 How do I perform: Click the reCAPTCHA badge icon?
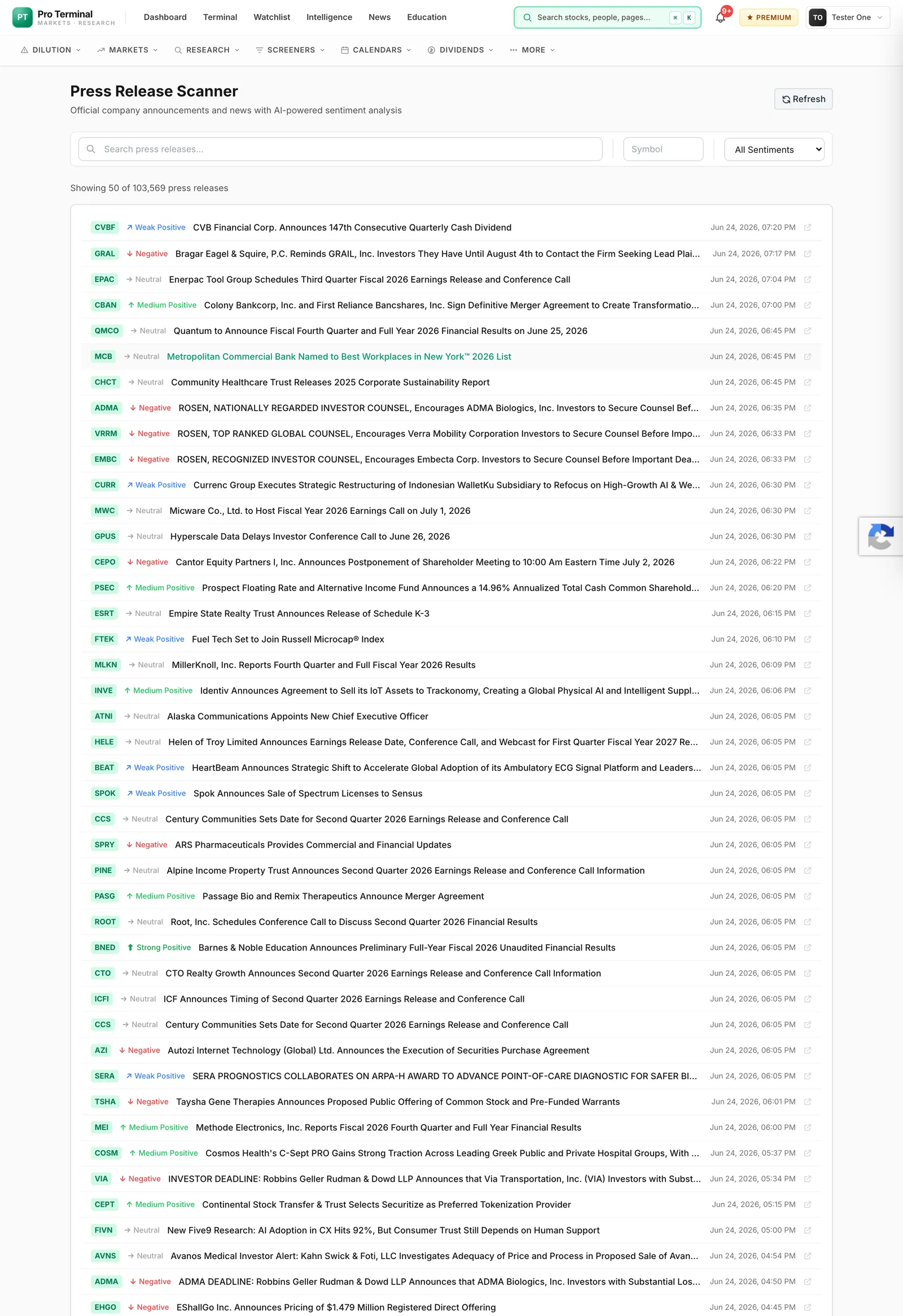pyautogui.click(x=880, y=536)
